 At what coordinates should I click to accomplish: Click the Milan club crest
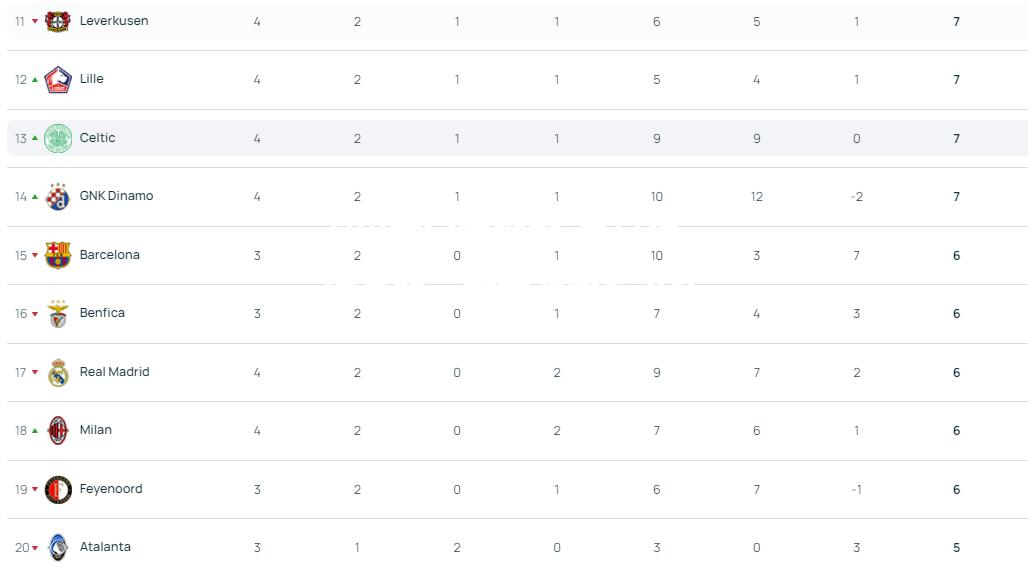58,431
